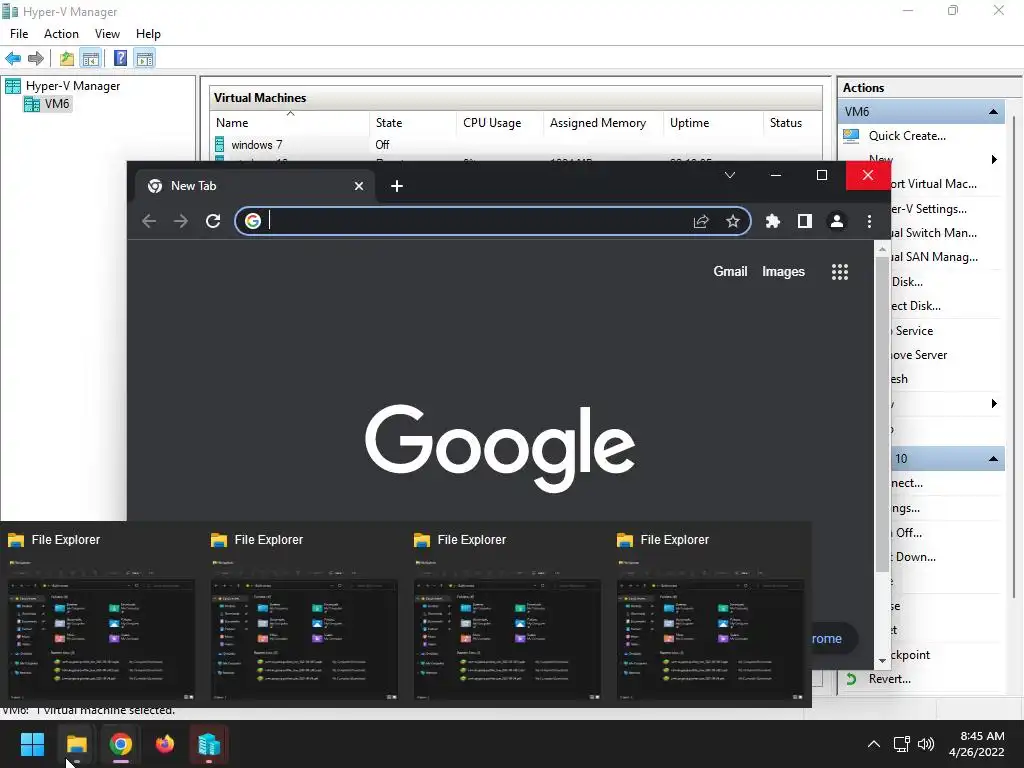Screen dimensions: 1024x768
Task: Click the Hyper-V Settings action
Action: pyautogui.click(x=928, y=209)
